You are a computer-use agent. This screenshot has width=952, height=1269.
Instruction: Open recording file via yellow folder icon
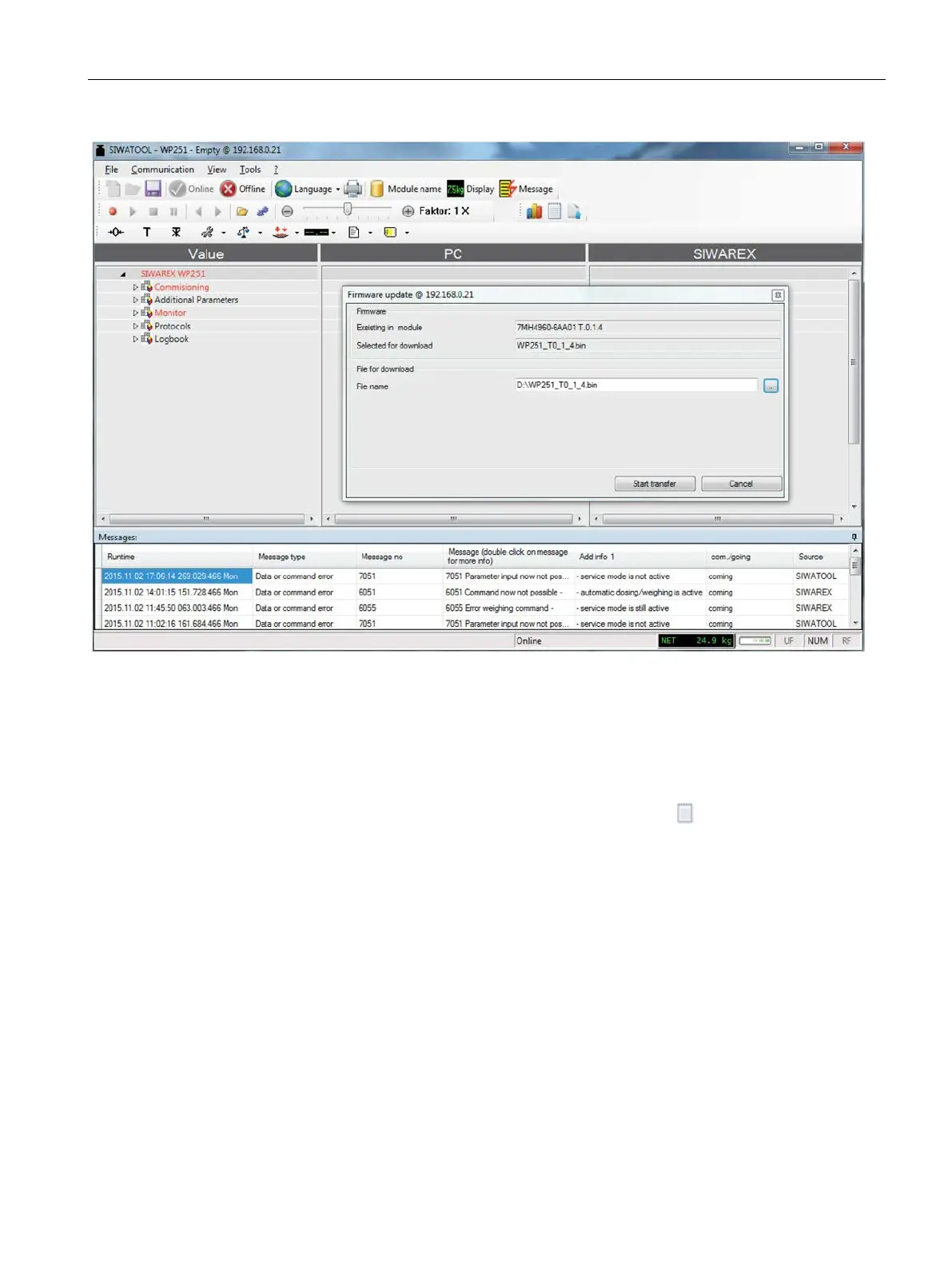pos(242,211)
